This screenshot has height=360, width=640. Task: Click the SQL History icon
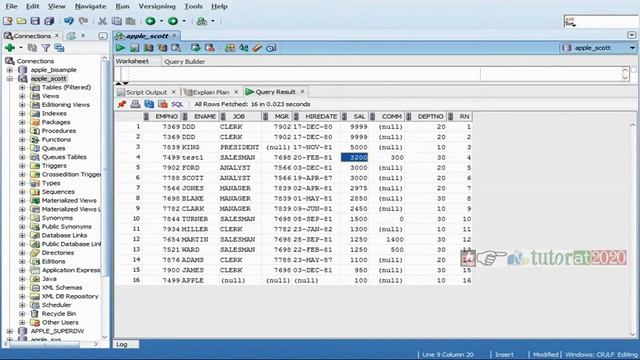click(x=271, y=48)
